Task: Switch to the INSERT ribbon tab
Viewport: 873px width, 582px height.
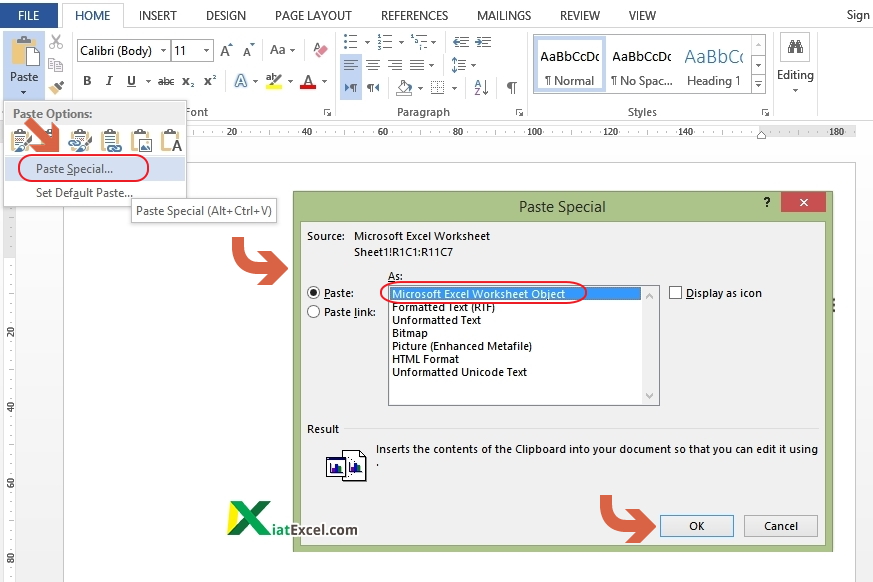Action: (158, 15)
